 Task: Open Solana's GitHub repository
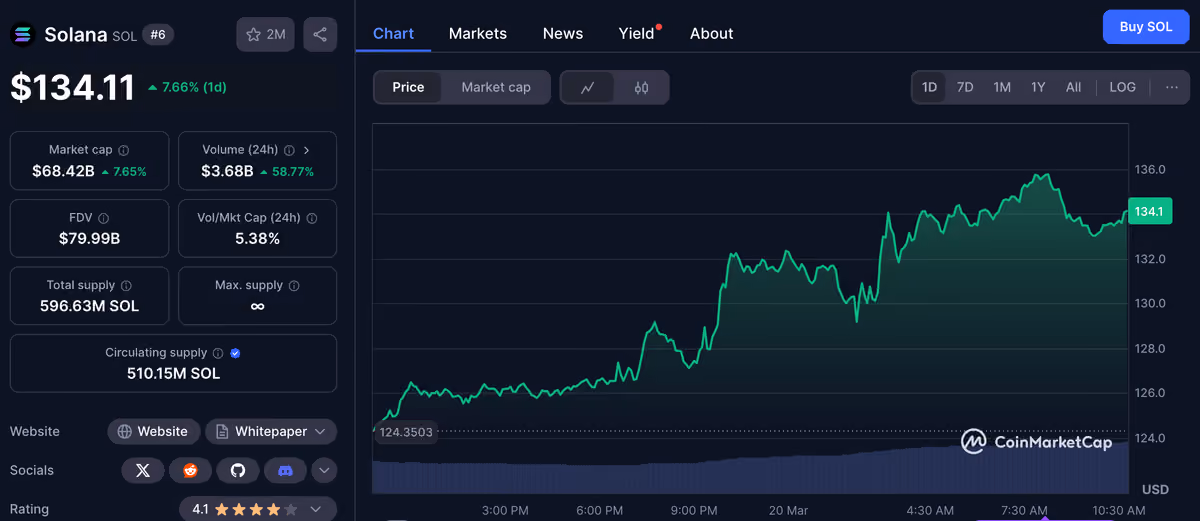pyautogui.click(x=237, y=470)
